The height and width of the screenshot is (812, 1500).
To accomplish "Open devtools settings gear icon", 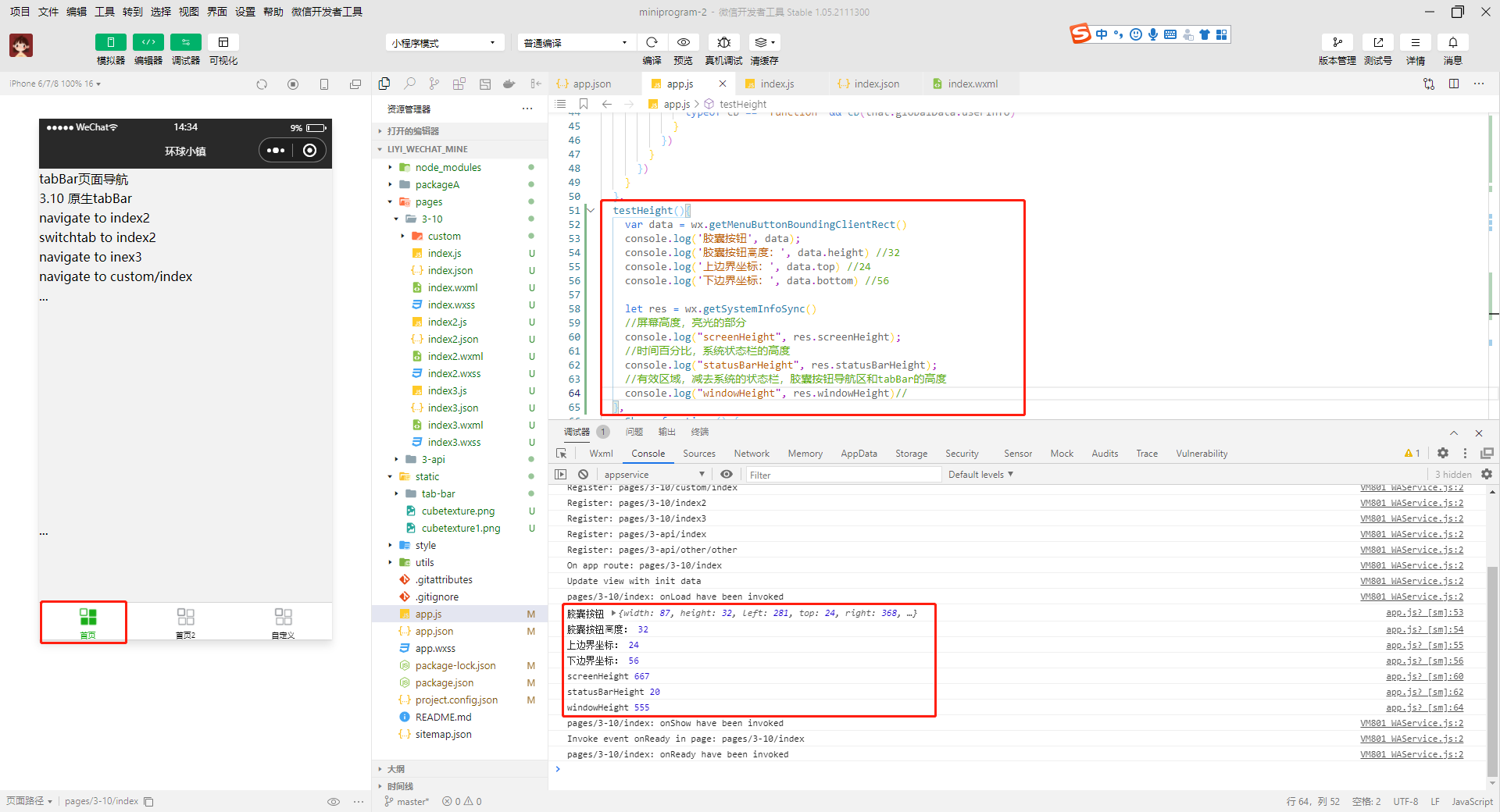I will pyautogui.click(x=1443, y=454).
